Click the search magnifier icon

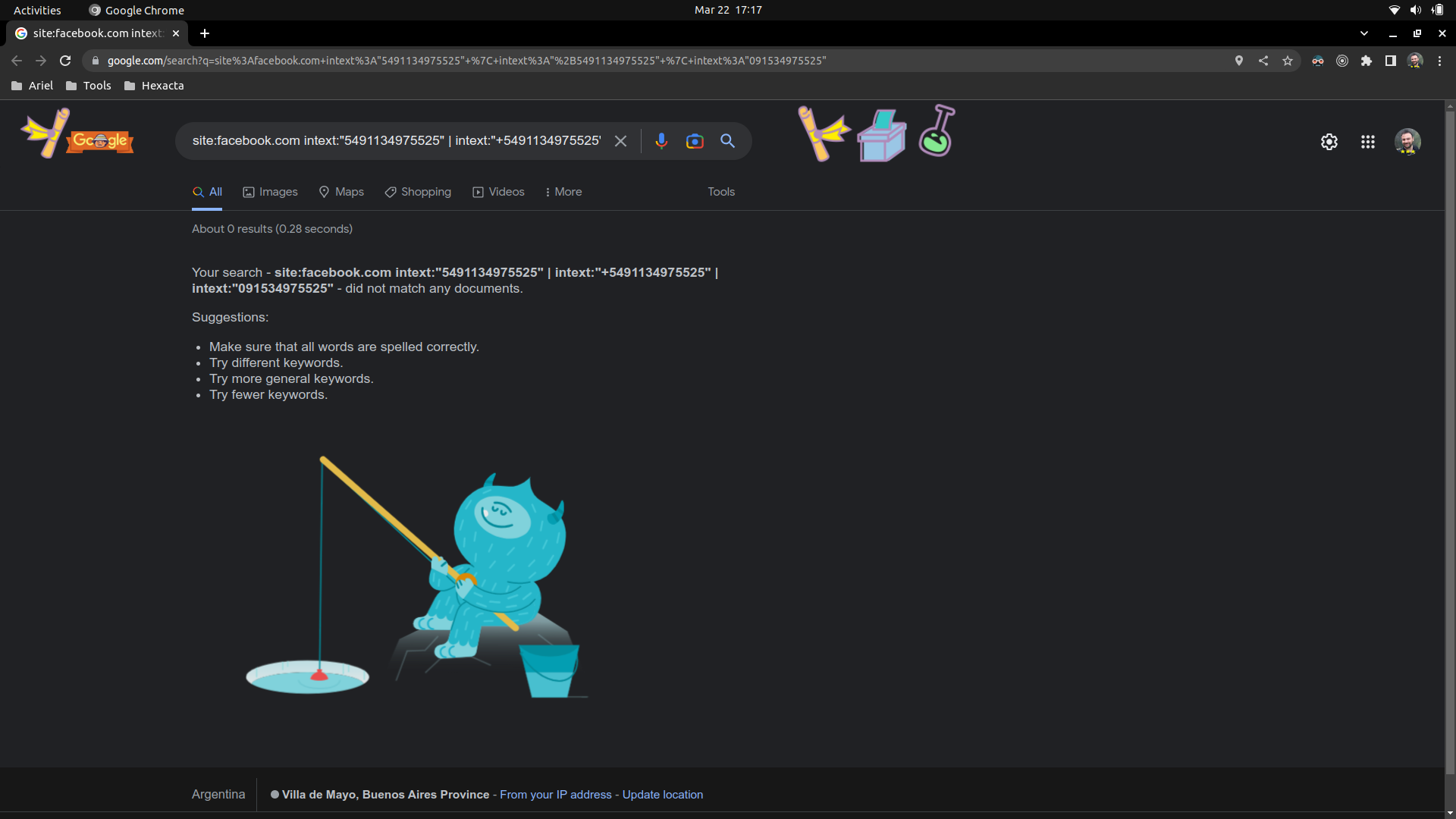[x=728, y=141]
